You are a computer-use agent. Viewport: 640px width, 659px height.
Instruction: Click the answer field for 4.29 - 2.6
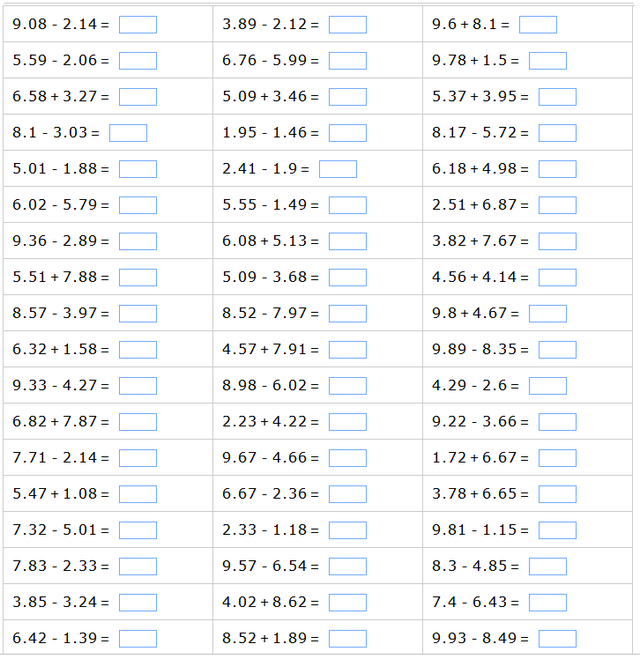coord(548,386)
